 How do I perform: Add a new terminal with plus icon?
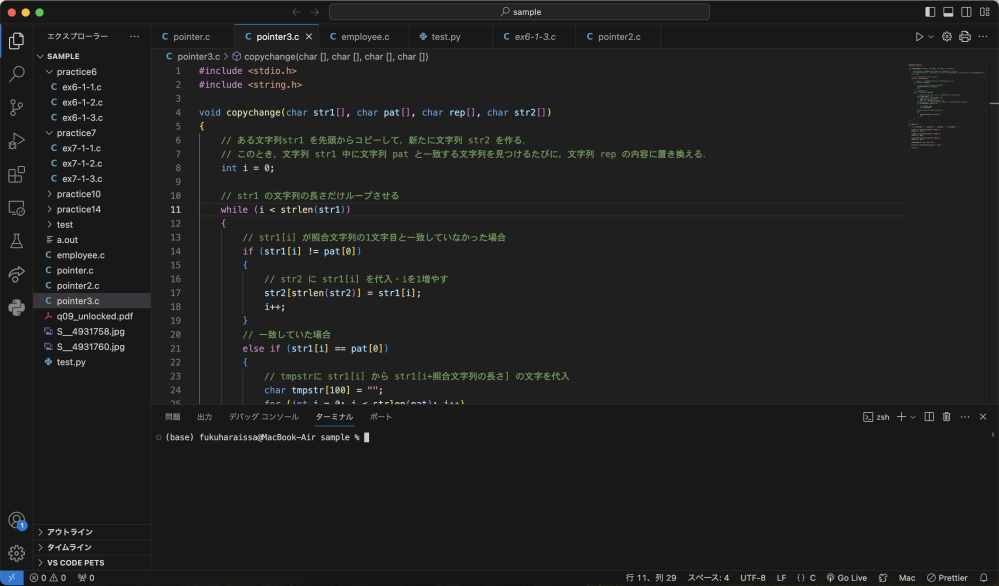(x=901, y=417)
